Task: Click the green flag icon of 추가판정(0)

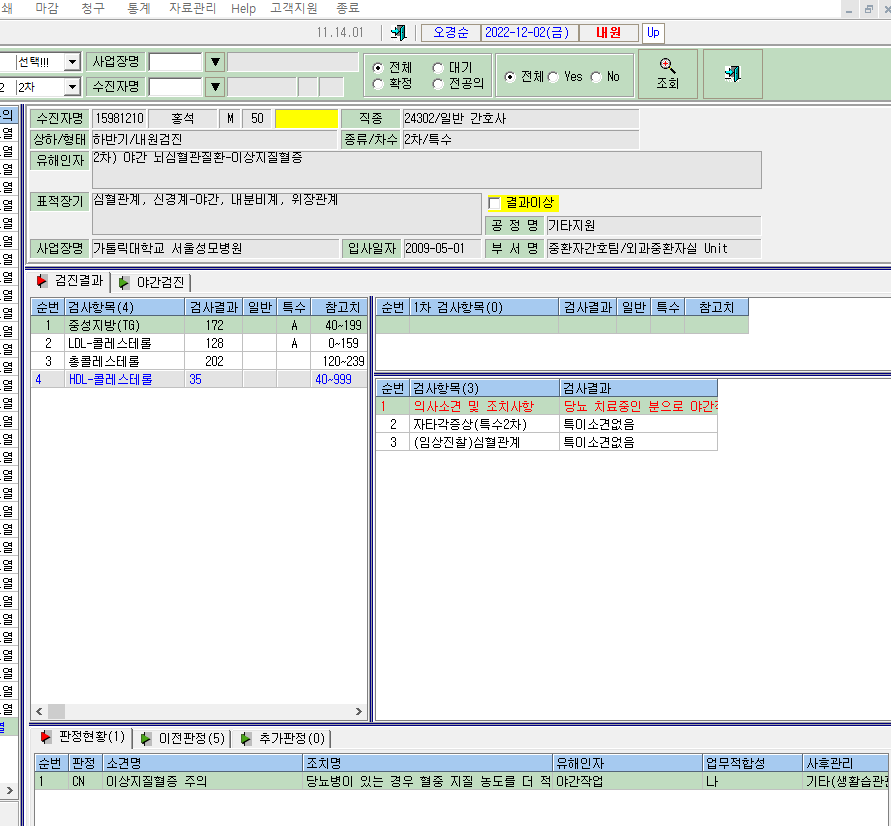Action: coord(245,739)
